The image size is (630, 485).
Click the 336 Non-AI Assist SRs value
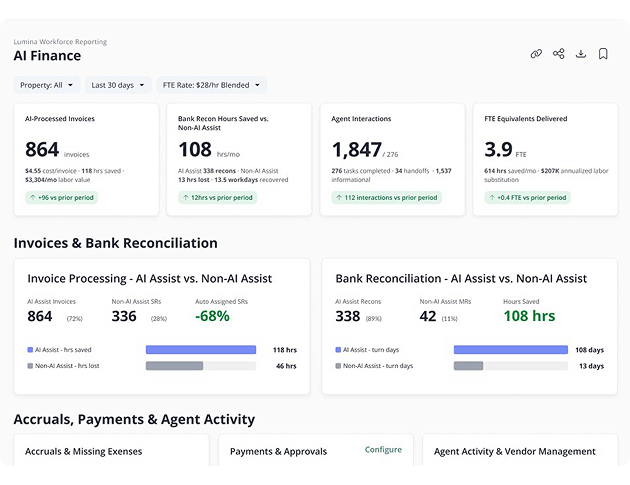pos(124,316)
